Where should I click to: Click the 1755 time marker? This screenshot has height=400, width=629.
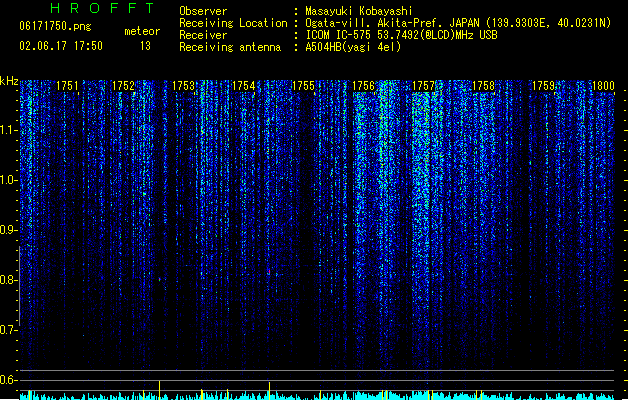tap(303, 86)
